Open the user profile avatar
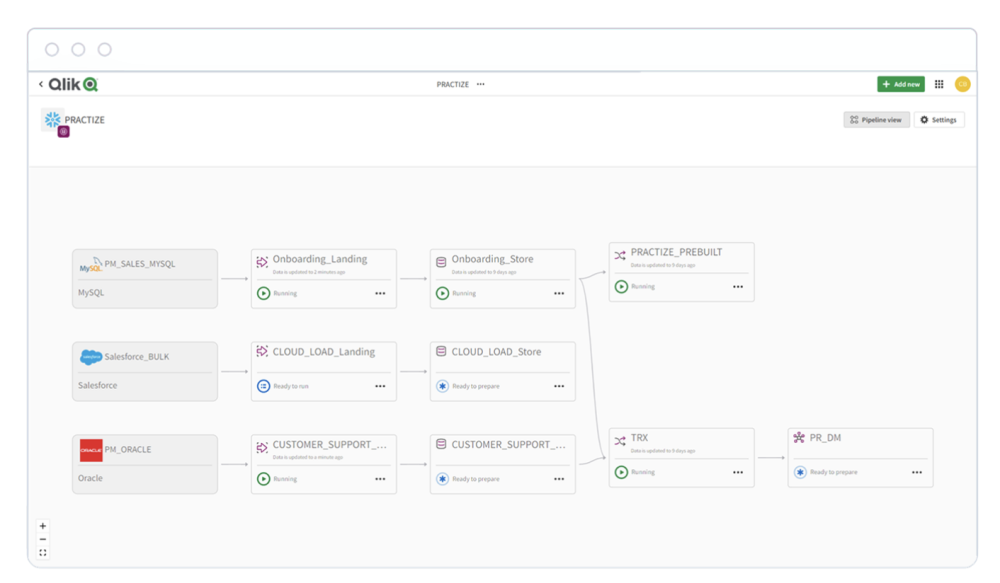Image resolution: width=1000 pixels, height=583 pixels. (962, 84)
